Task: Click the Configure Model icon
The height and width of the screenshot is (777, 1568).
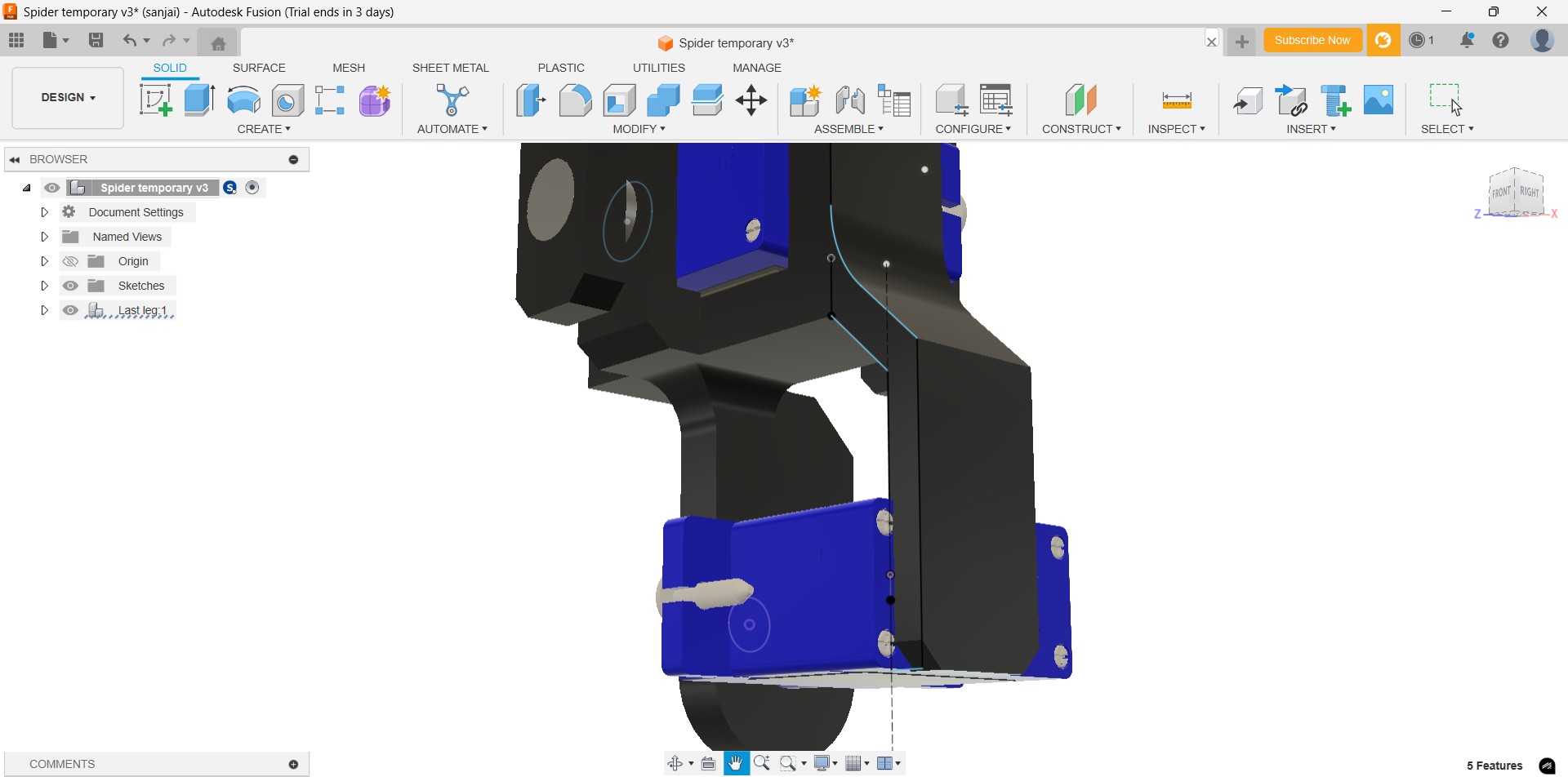Action: [x=951, y=100]
